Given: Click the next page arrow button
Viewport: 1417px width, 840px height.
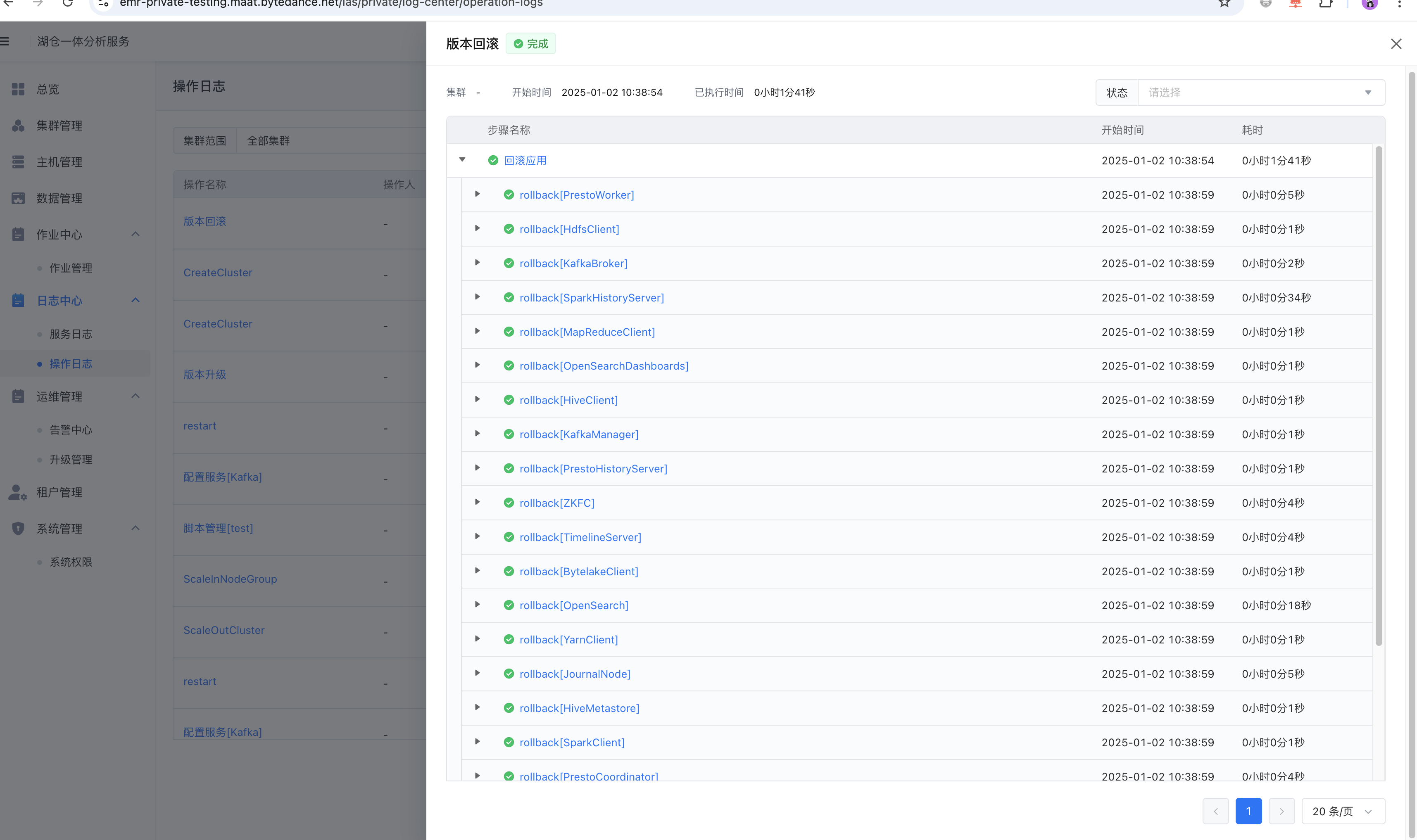Looking at the screenshot, I should 1281,811.
